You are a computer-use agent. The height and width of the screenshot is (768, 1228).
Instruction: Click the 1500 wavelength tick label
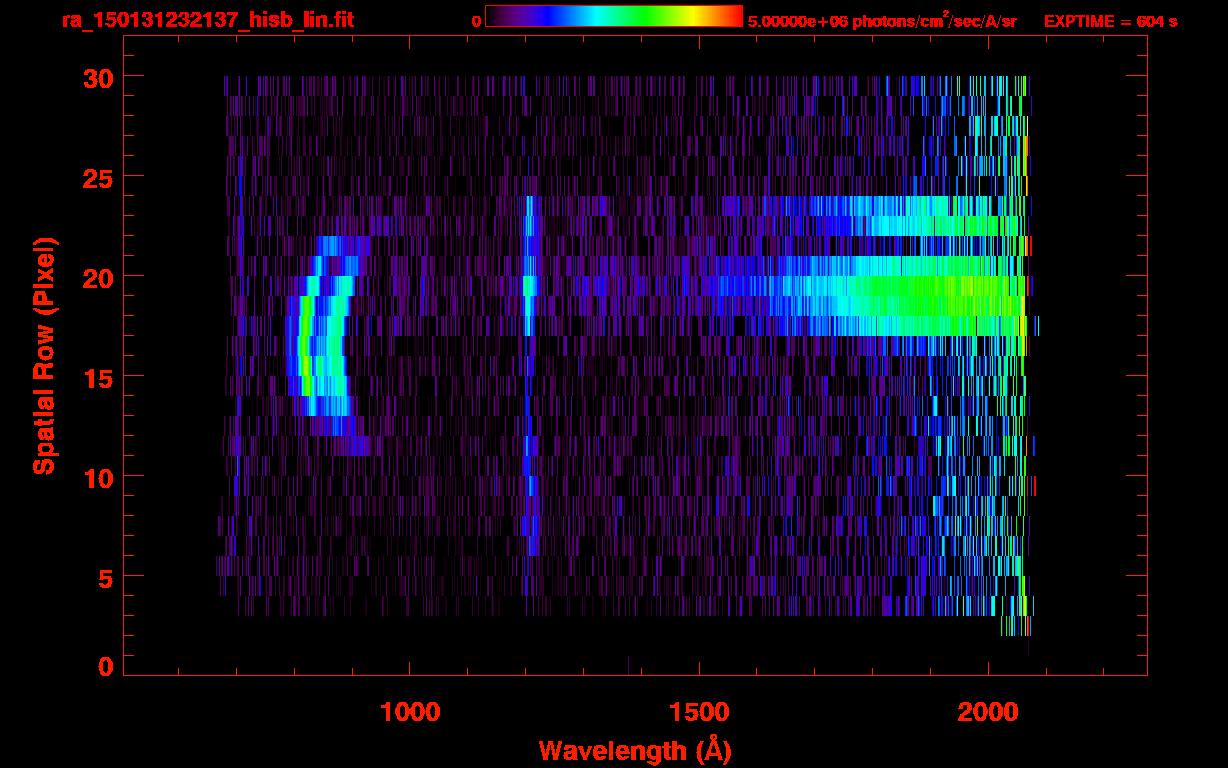coord(699,712)
